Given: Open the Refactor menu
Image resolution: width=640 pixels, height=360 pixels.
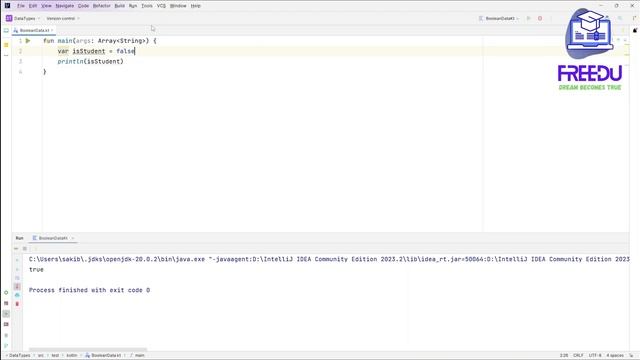Looking at the screenshot, I should pos(102,6).
